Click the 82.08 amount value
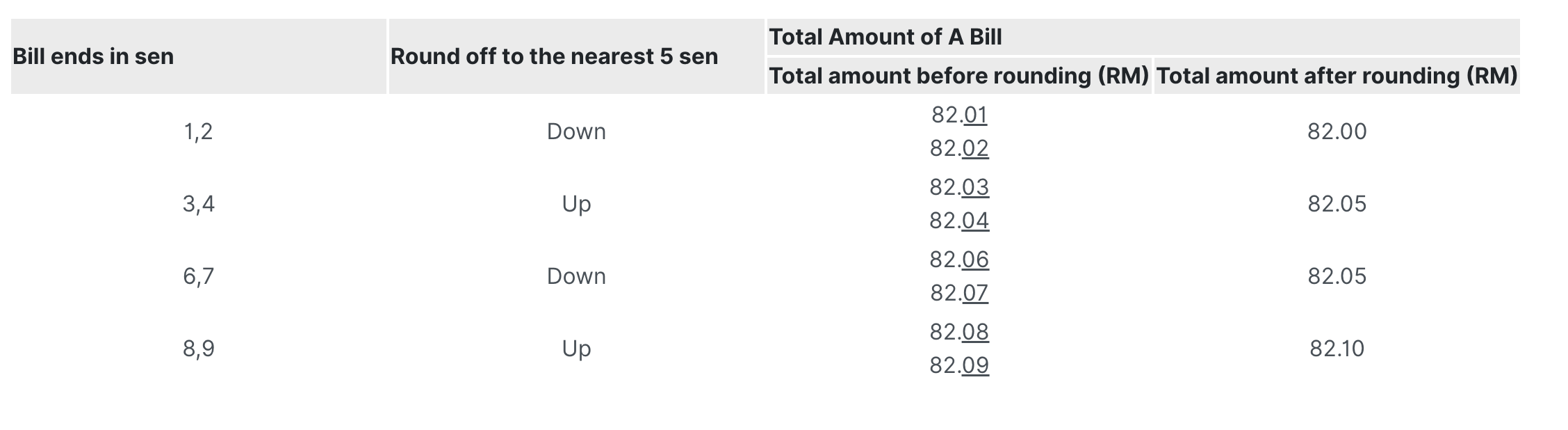 [959, 332]
